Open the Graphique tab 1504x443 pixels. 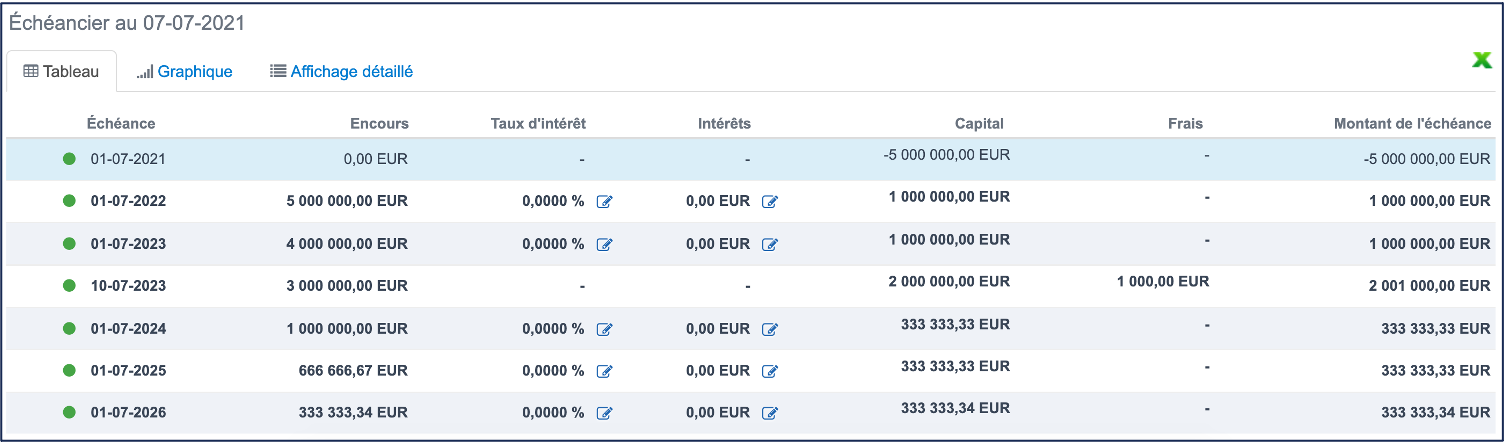click(x=184, y=72)
